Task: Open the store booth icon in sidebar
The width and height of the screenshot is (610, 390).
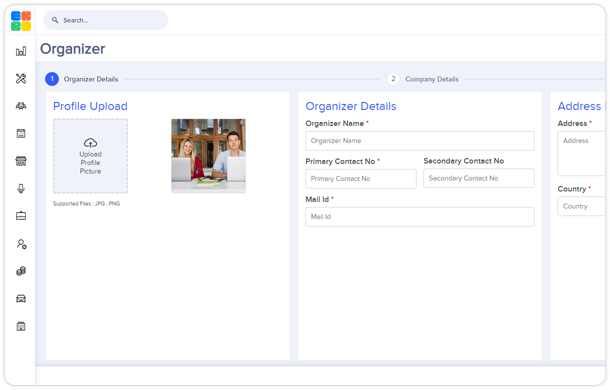Action: click(x=21, y=161)
